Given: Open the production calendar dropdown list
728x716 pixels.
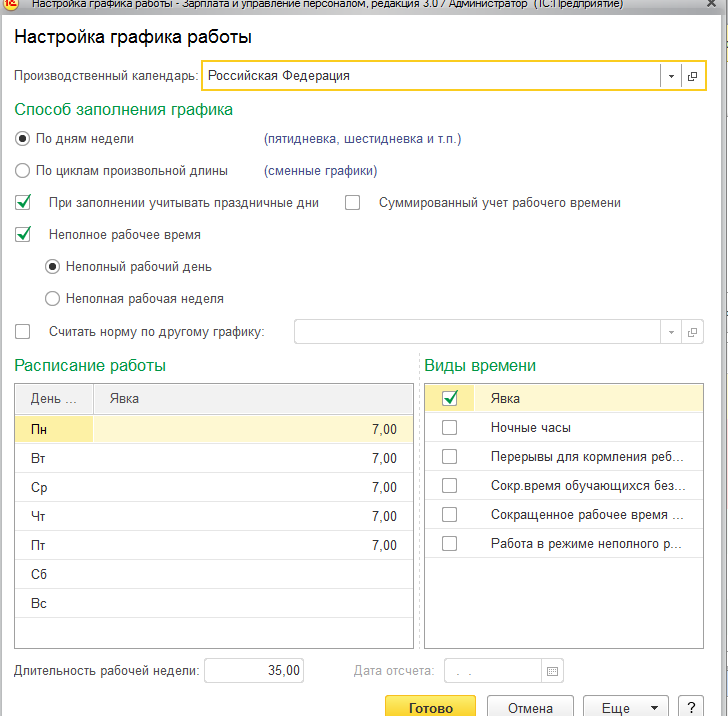Looking at the screenshot, I should point(671,76).
